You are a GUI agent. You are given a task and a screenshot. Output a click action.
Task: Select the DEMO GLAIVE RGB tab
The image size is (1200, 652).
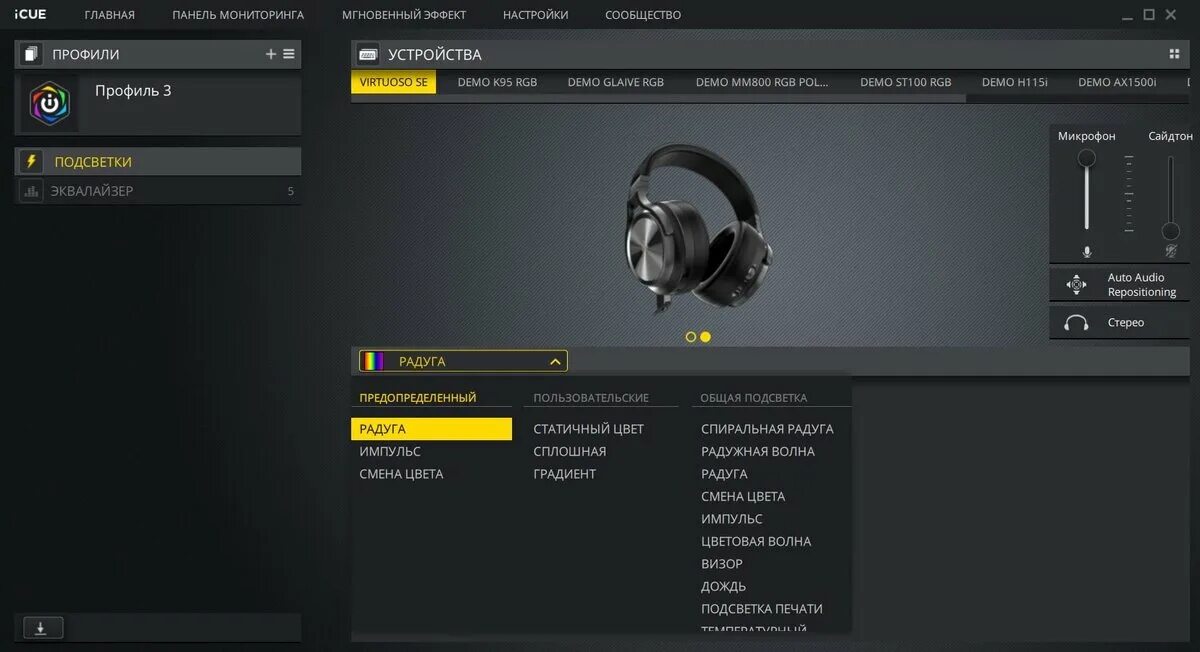click(616, 82)
